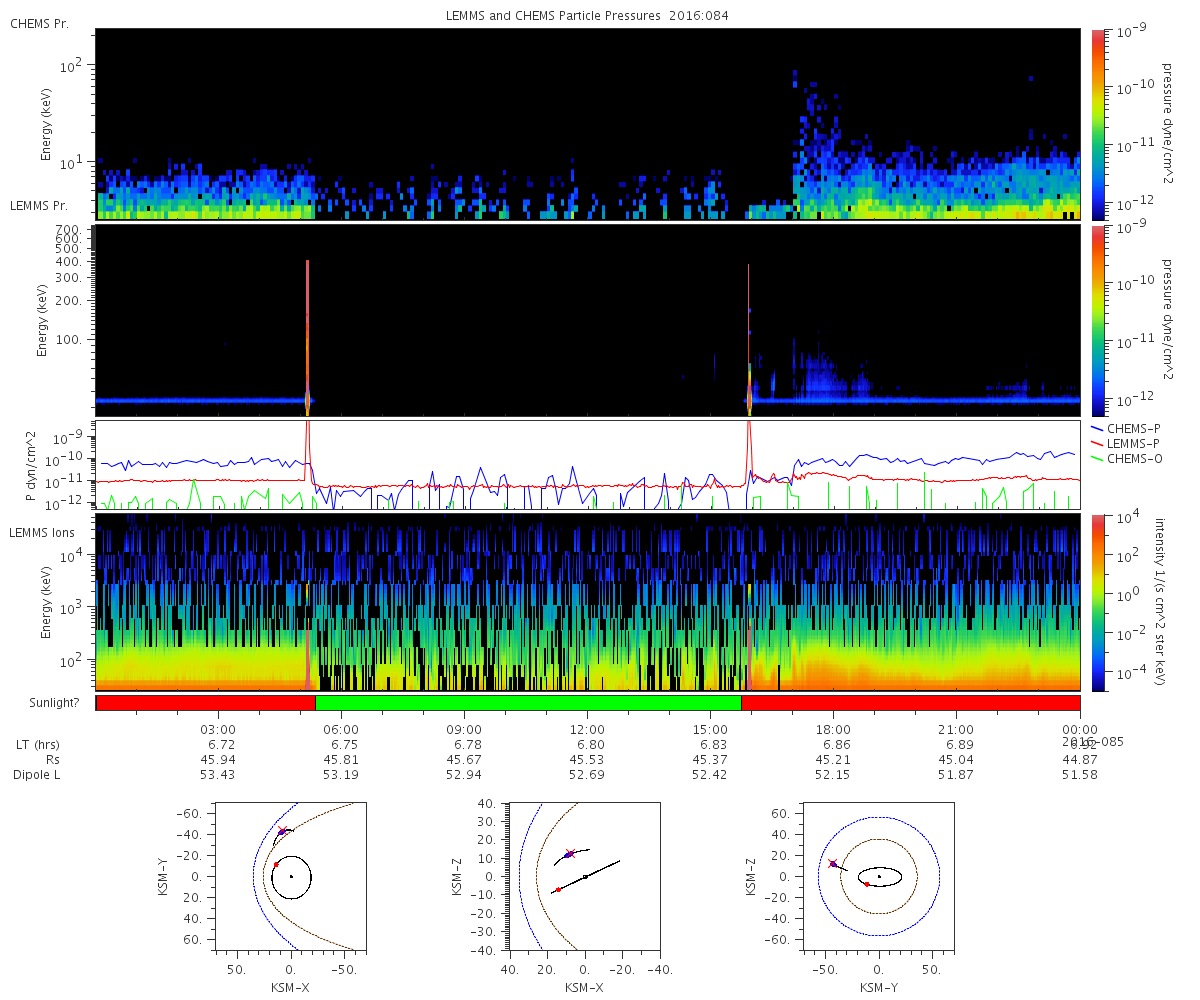The image size is (1200, 1000).
Task: Click the Dipole L value 52.69
Action: click(587, 775)
